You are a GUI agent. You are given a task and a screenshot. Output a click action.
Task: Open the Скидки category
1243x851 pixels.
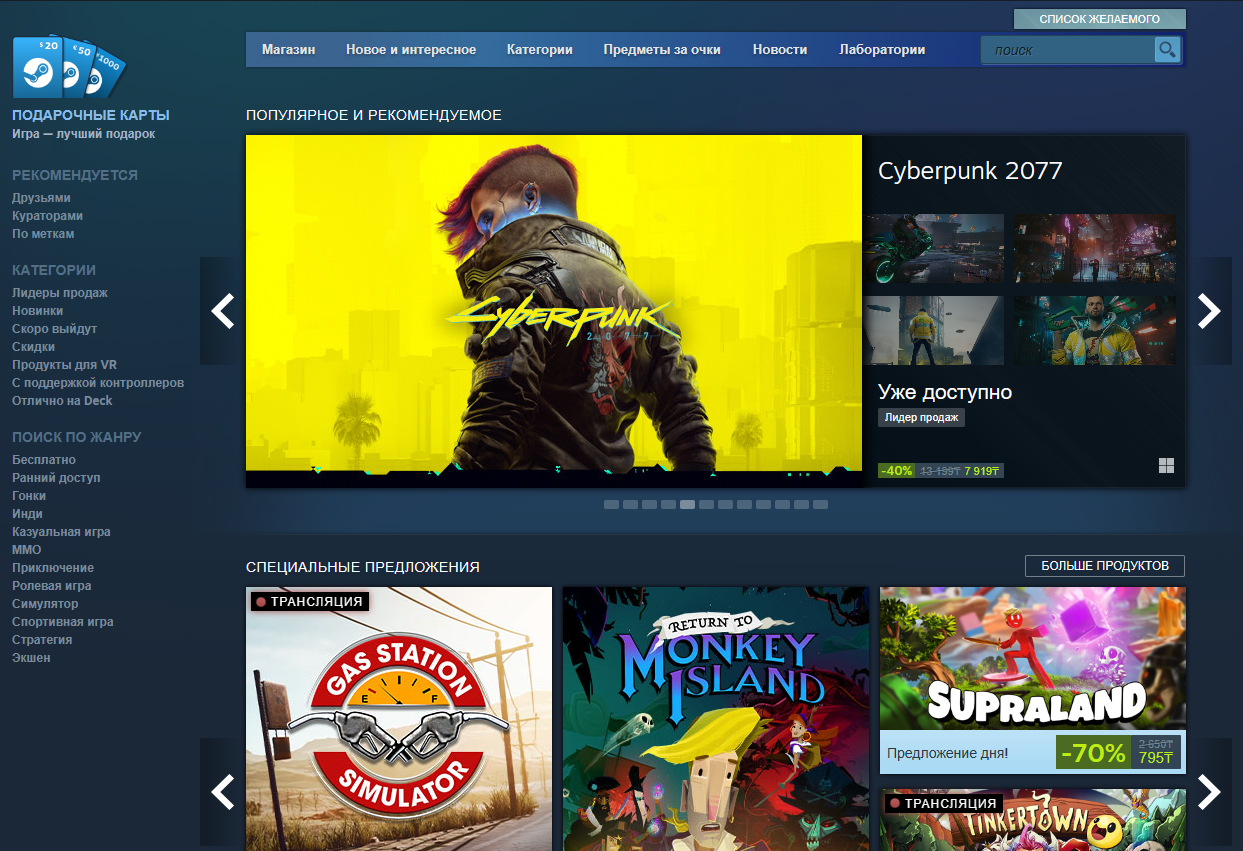33,347
